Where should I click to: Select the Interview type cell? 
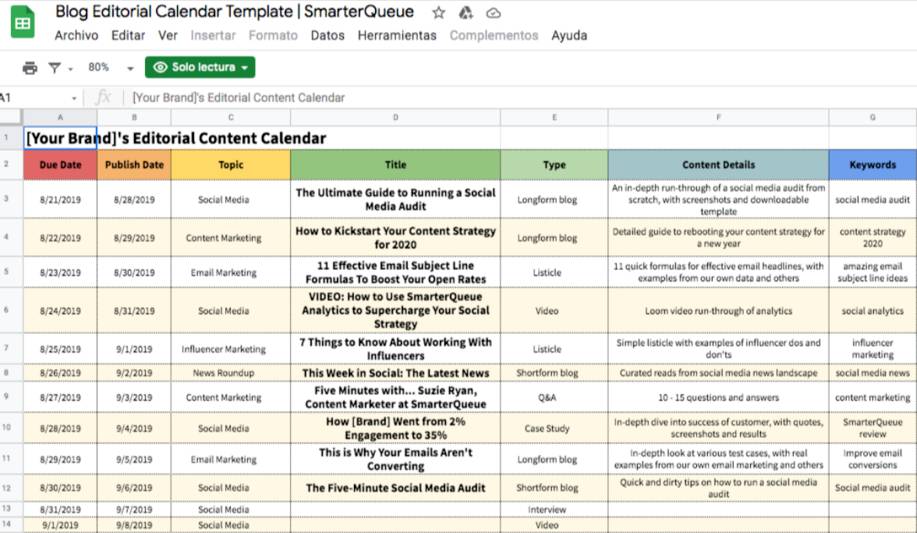pyautogui.click(x=554, y=509)
